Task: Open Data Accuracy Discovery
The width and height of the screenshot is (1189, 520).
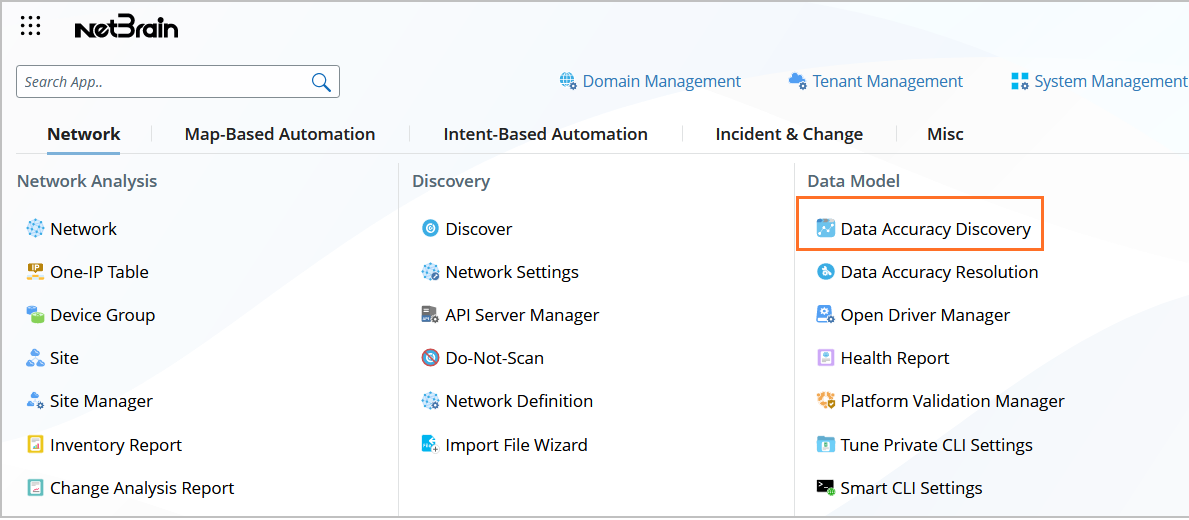Action: pyautogui.click(x=935, y=229)
